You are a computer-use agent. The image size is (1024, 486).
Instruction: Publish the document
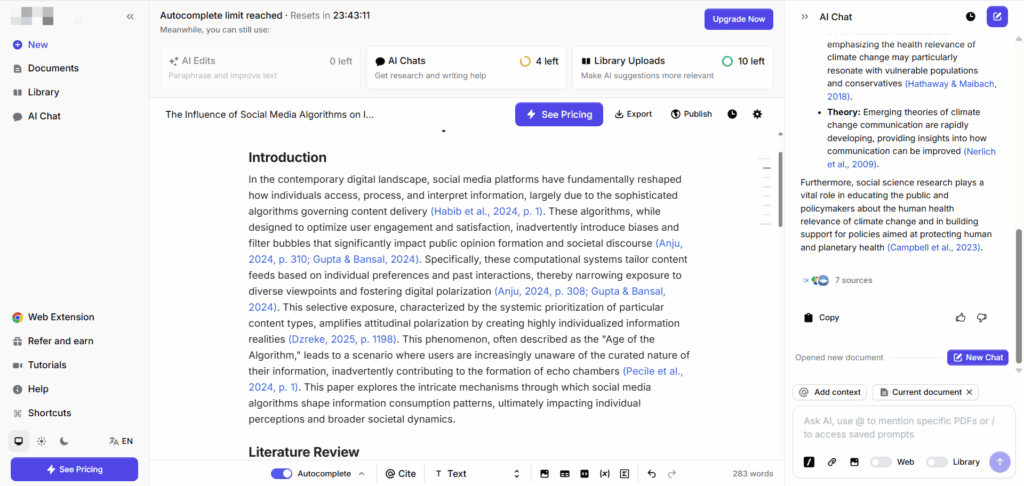pyautogui.click(x=691, y=114)
